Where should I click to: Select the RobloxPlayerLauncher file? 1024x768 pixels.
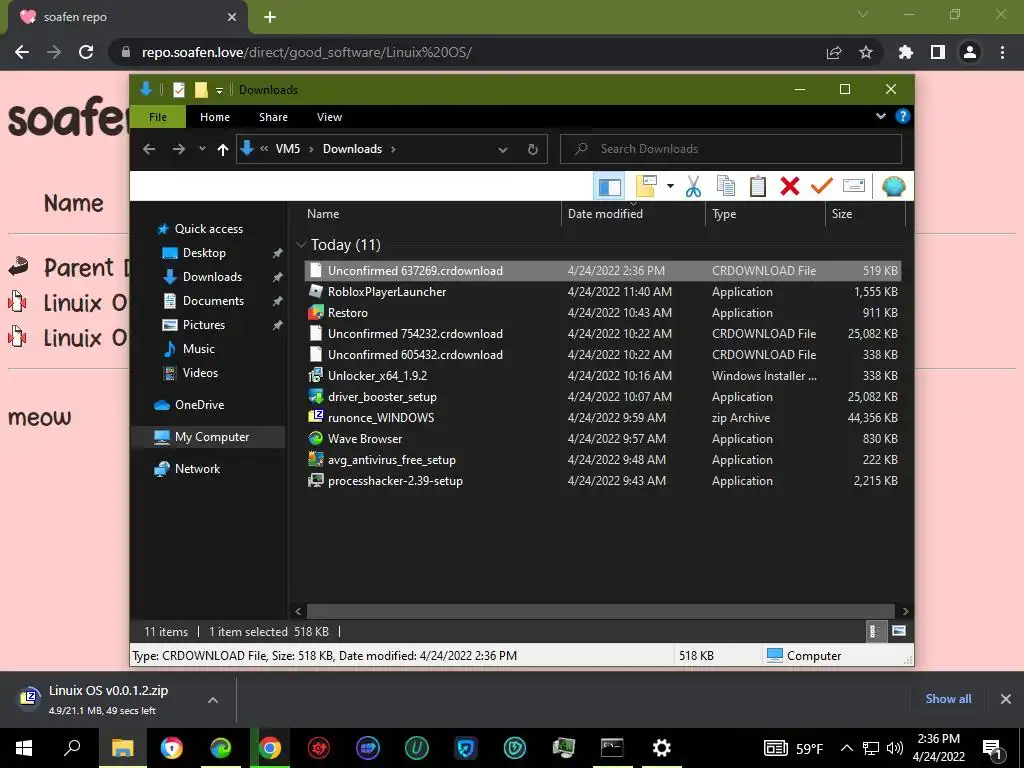(x=603, y=292)
